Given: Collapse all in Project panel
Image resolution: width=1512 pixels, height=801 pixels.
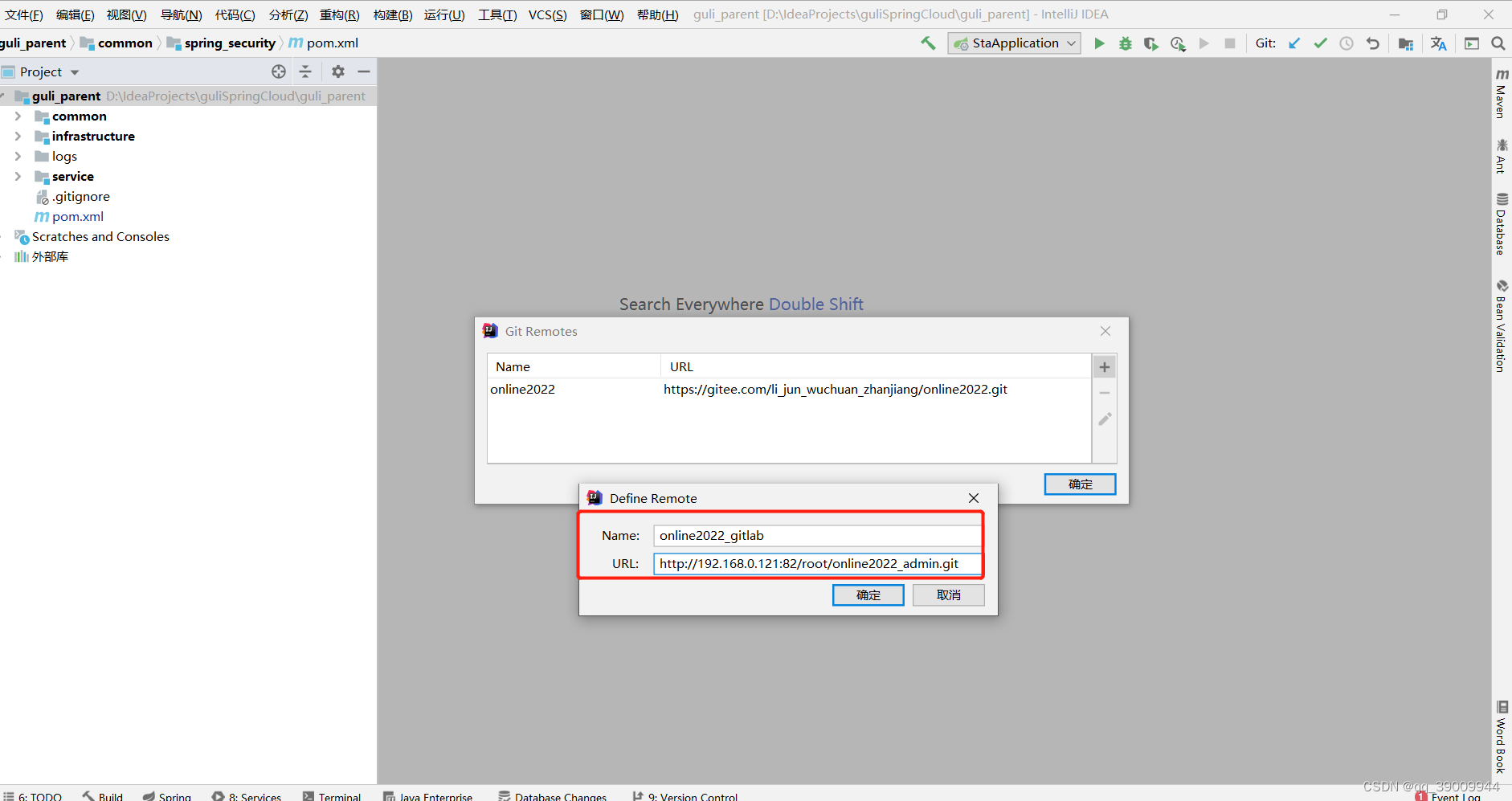Looking at the screenshot, I should pyautogui.click(x=305, y=72).
